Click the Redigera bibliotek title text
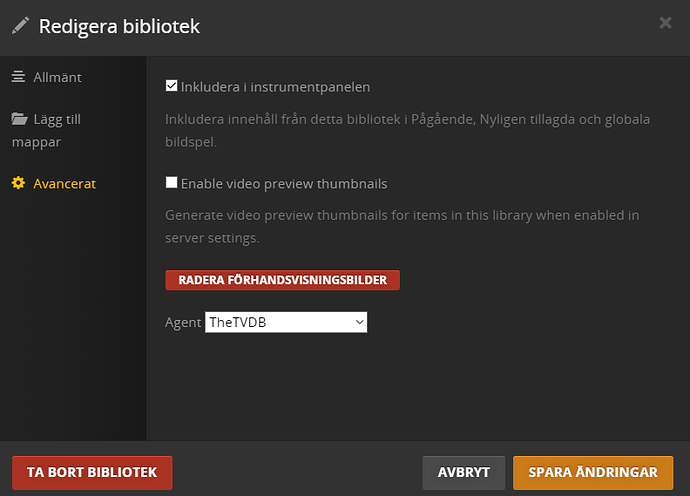This screenshot has height=496, width=690. point(119,26)
